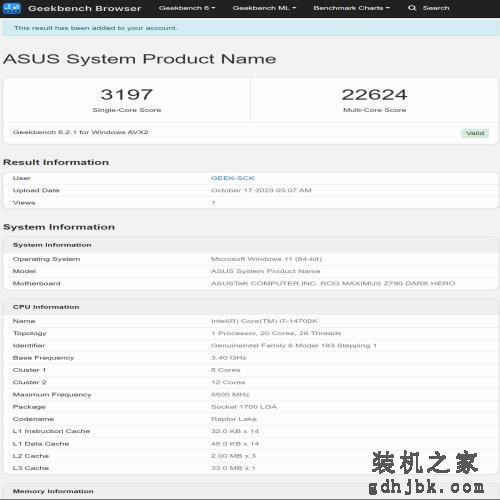Click the Memory Information table header
This screenshot has width=500, height=500.
coord(53,491)
